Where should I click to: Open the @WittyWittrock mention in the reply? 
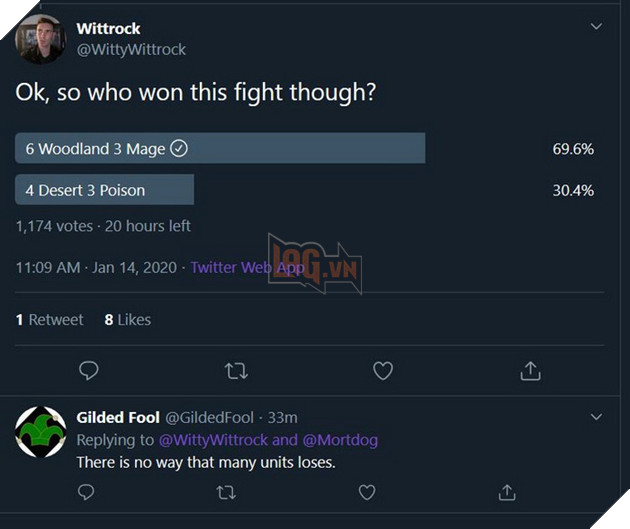click(212, 440)
